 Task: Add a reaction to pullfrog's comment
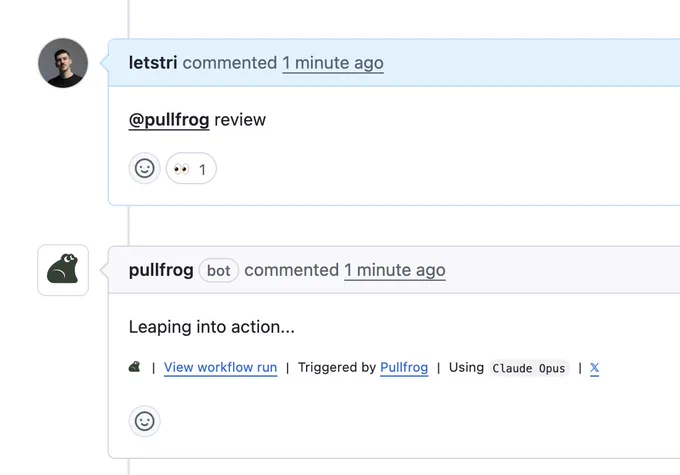pos(144,421)
